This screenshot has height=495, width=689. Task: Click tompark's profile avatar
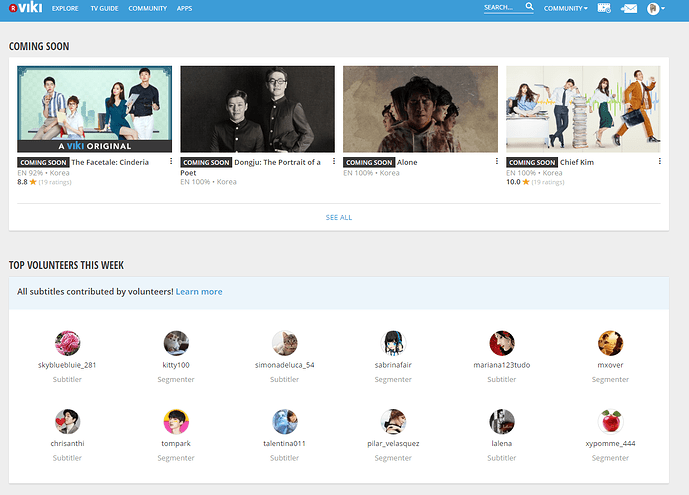pos(176,421)
